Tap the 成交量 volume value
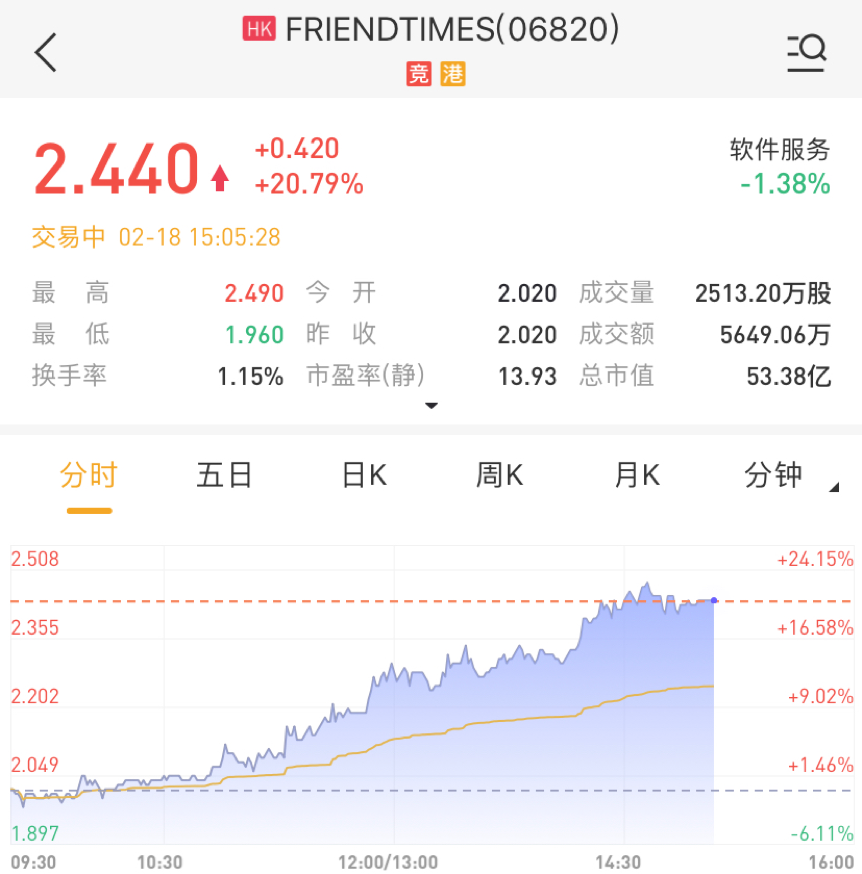Screen dimensions: 862x874 coord(762,293)
